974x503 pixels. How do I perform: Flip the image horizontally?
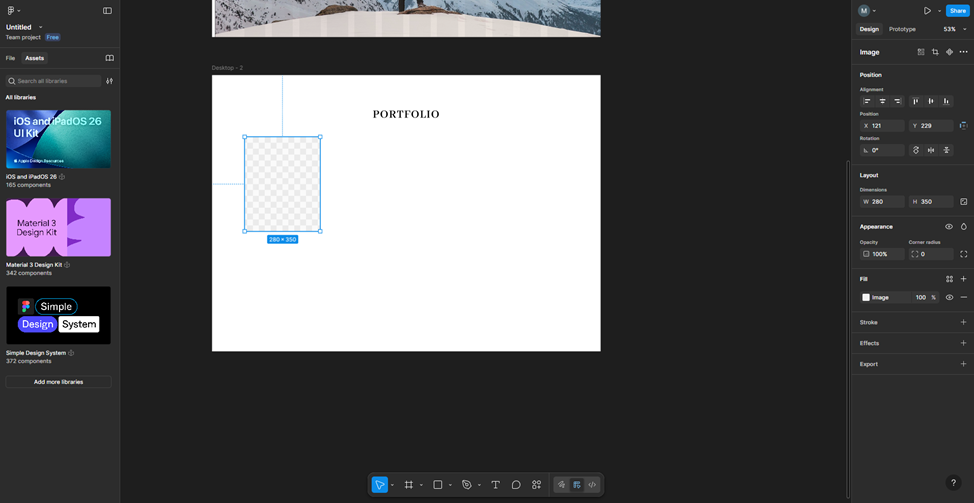931,150
